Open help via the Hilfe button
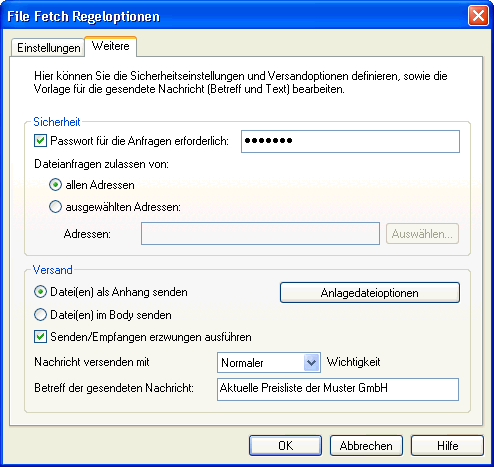 click(447, 445)
